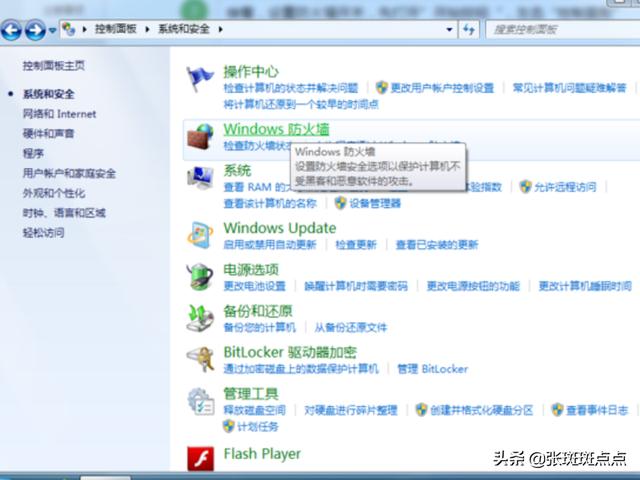Click the Forward navigation arrow button
Screen dimensions: 640x480
tap(35, 30)
